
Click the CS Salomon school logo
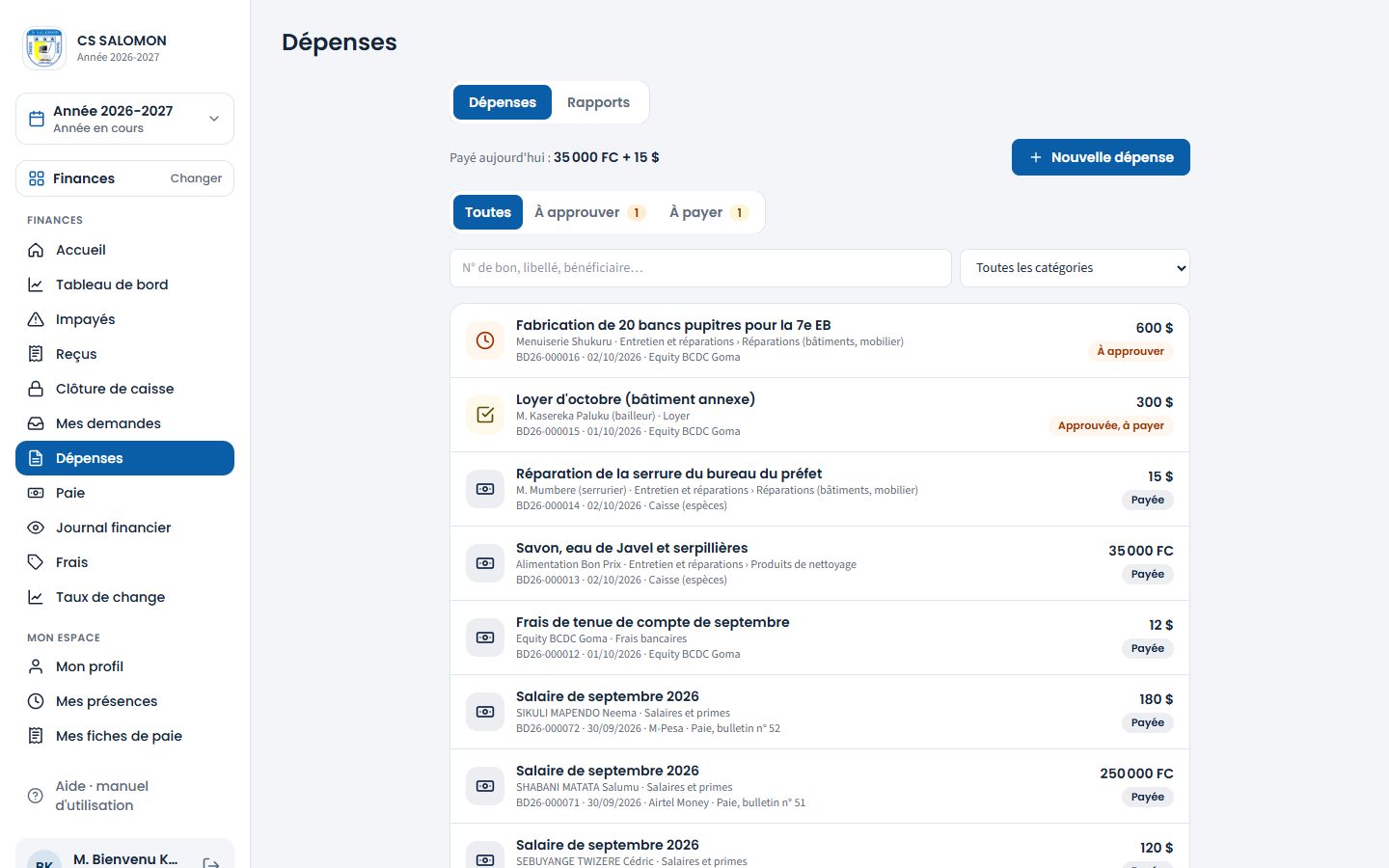(44, 48)
